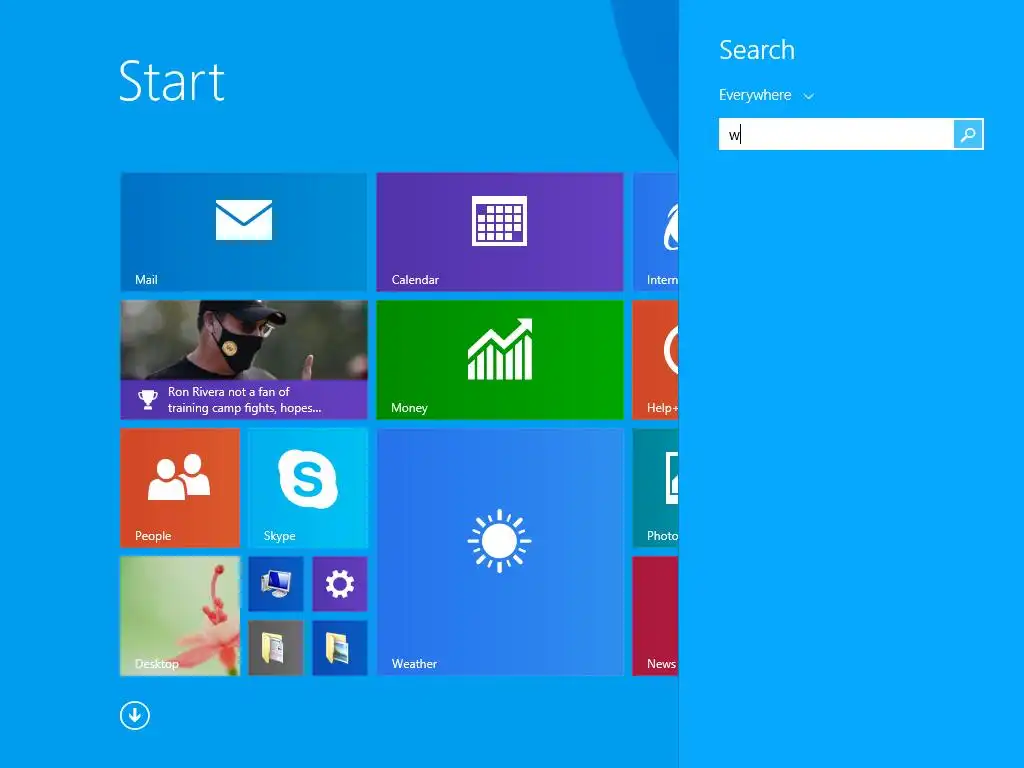Launch the Skype tile

(x=308, y=488)
